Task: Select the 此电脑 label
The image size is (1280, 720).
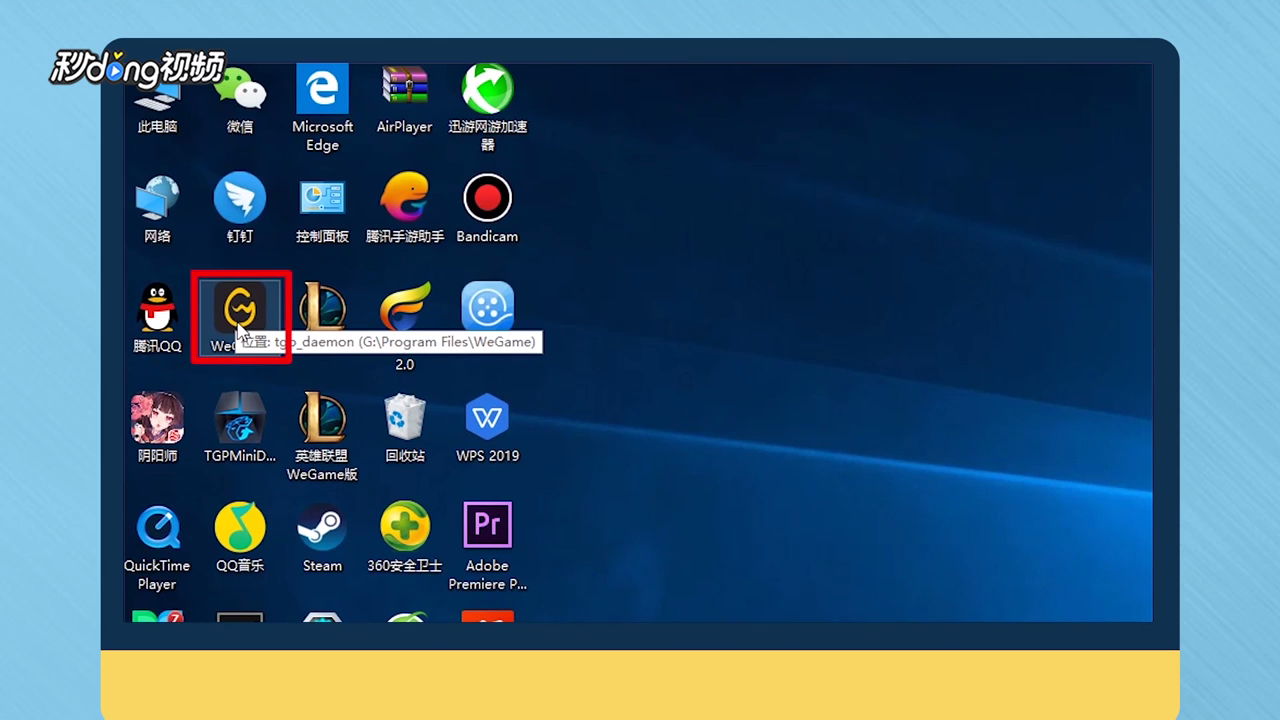Action: click(x=157, y=127)
